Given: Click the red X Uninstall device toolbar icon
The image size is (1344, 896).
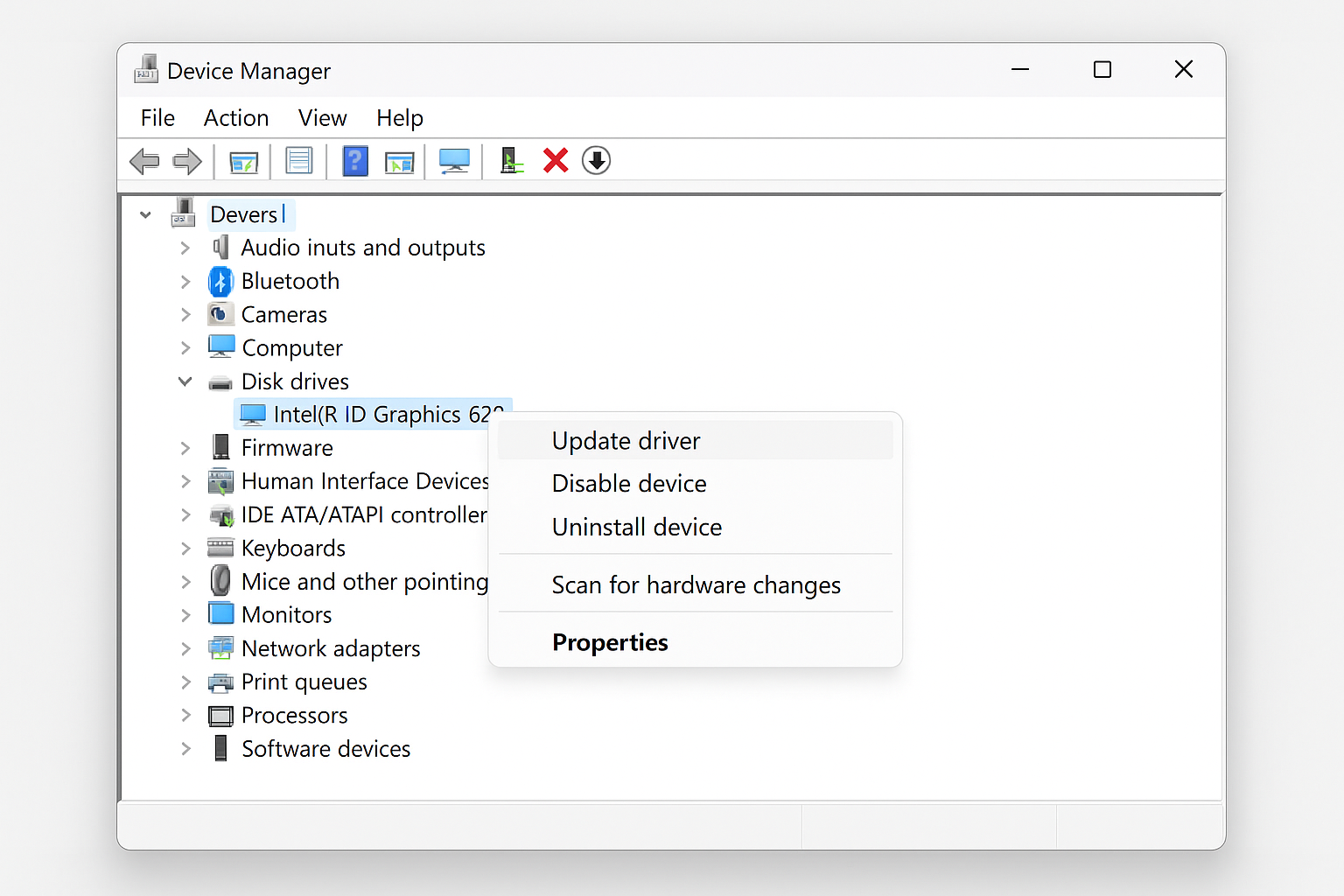Looking at the screenshot, I should point(555,160).
